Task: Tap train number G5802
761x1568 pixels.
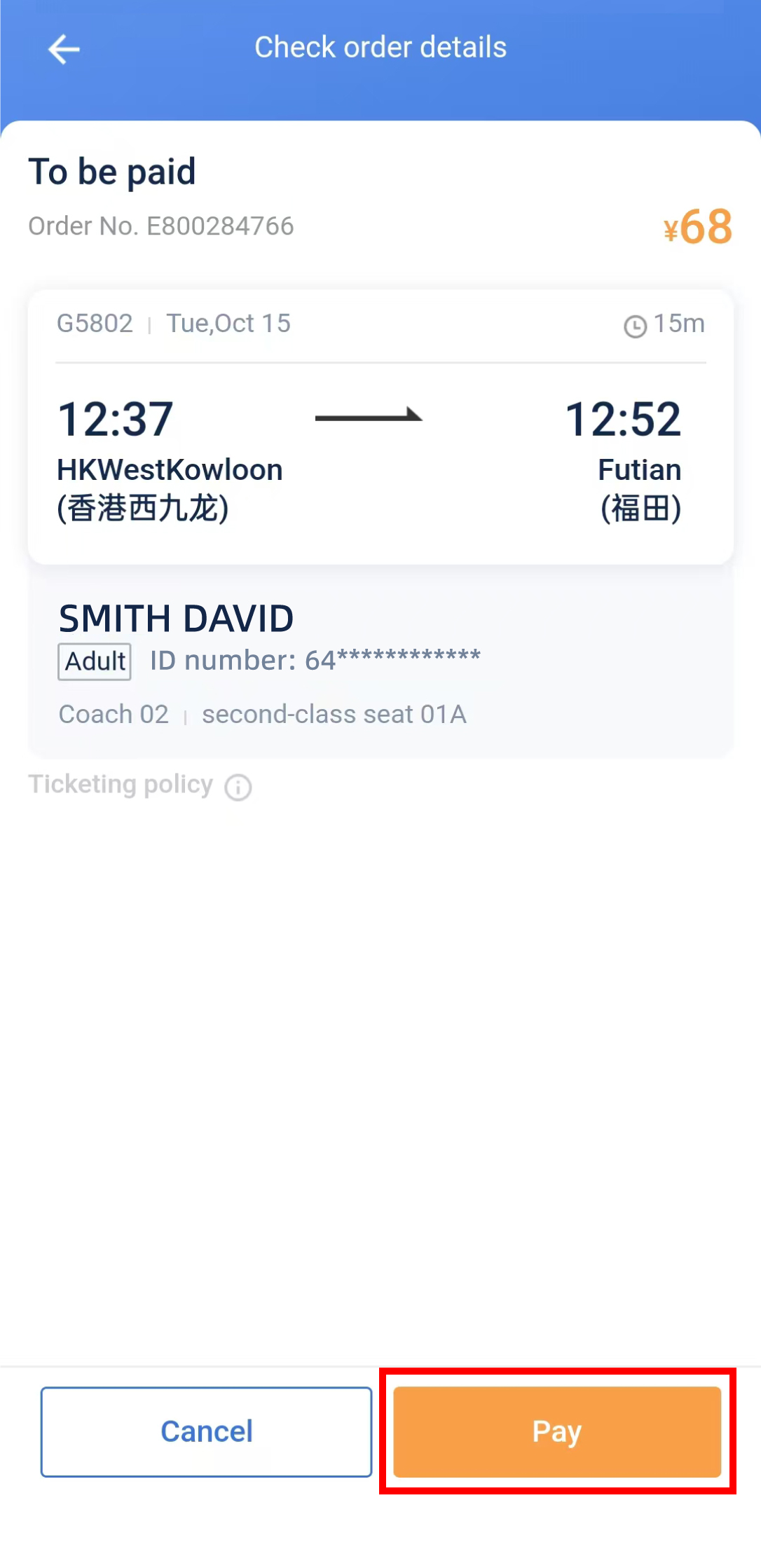Action: [95, 324]
